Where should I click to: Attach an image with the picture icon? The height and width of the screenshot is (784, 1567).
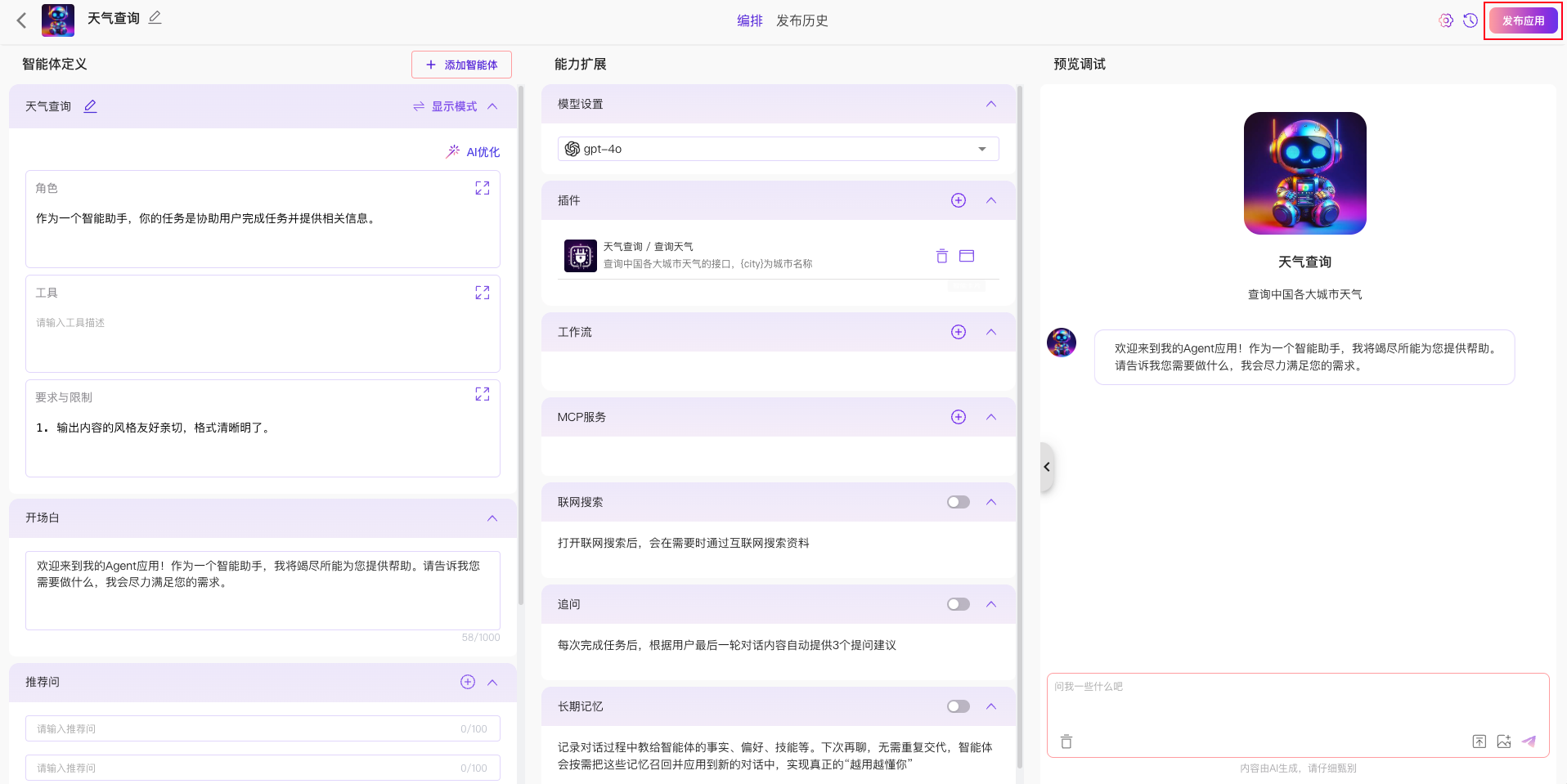coord(1504,741)
